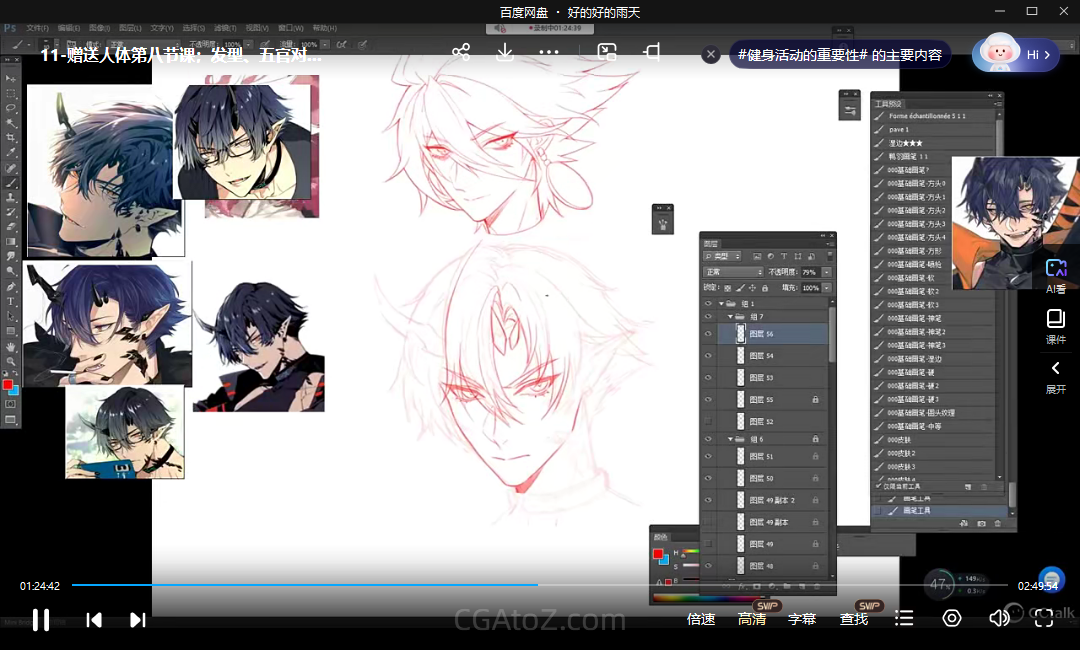The height and width of the screenshot is (650, 1080).
Task: Click the download icon in top bar
Action: (x=505, y=53)
